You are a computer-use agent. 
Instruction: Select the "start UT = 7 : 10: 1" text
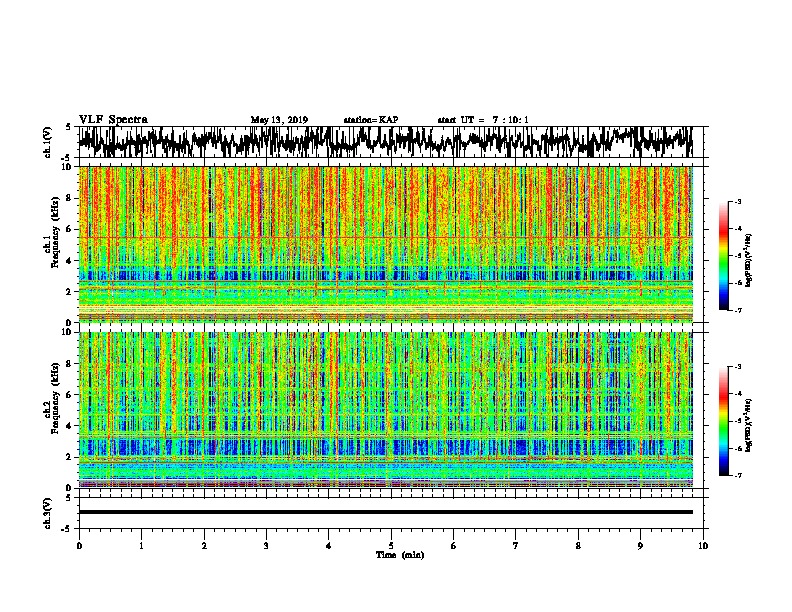[x=483, y=120]
